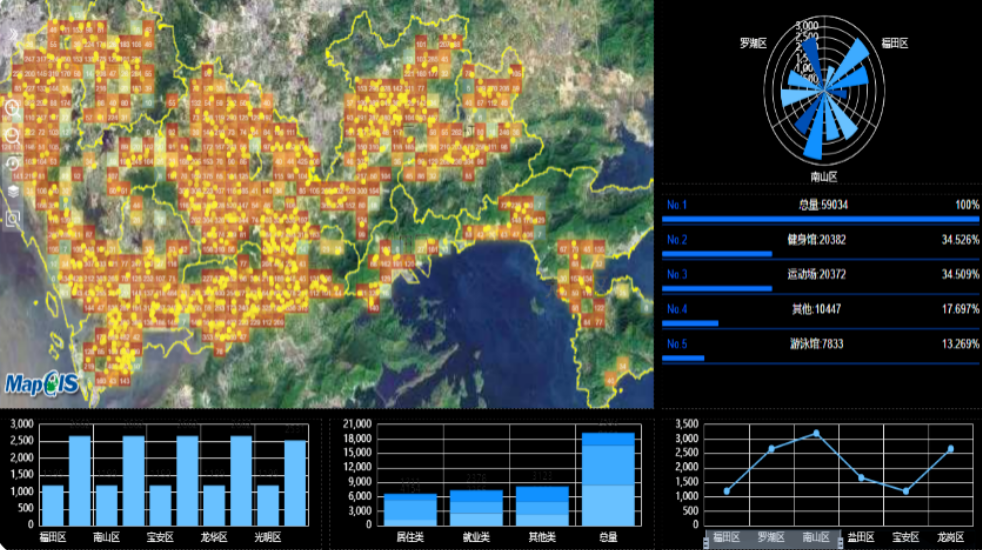Click the 总量 stacked bar in chart
The height and width of the screenshot is (550, 982).
[x=608, y=479]
